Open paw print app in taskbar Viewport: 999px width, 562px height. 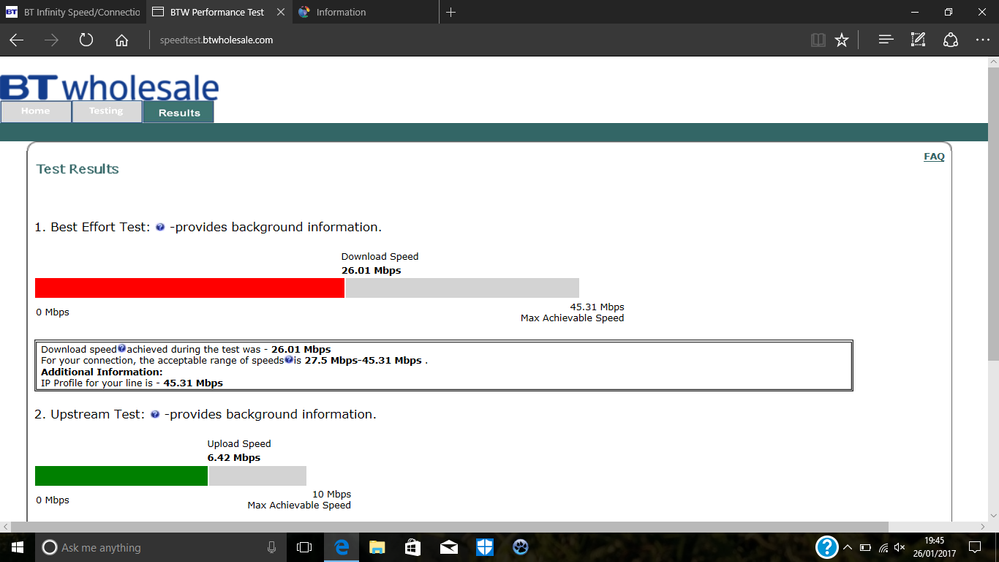[521, 547]
